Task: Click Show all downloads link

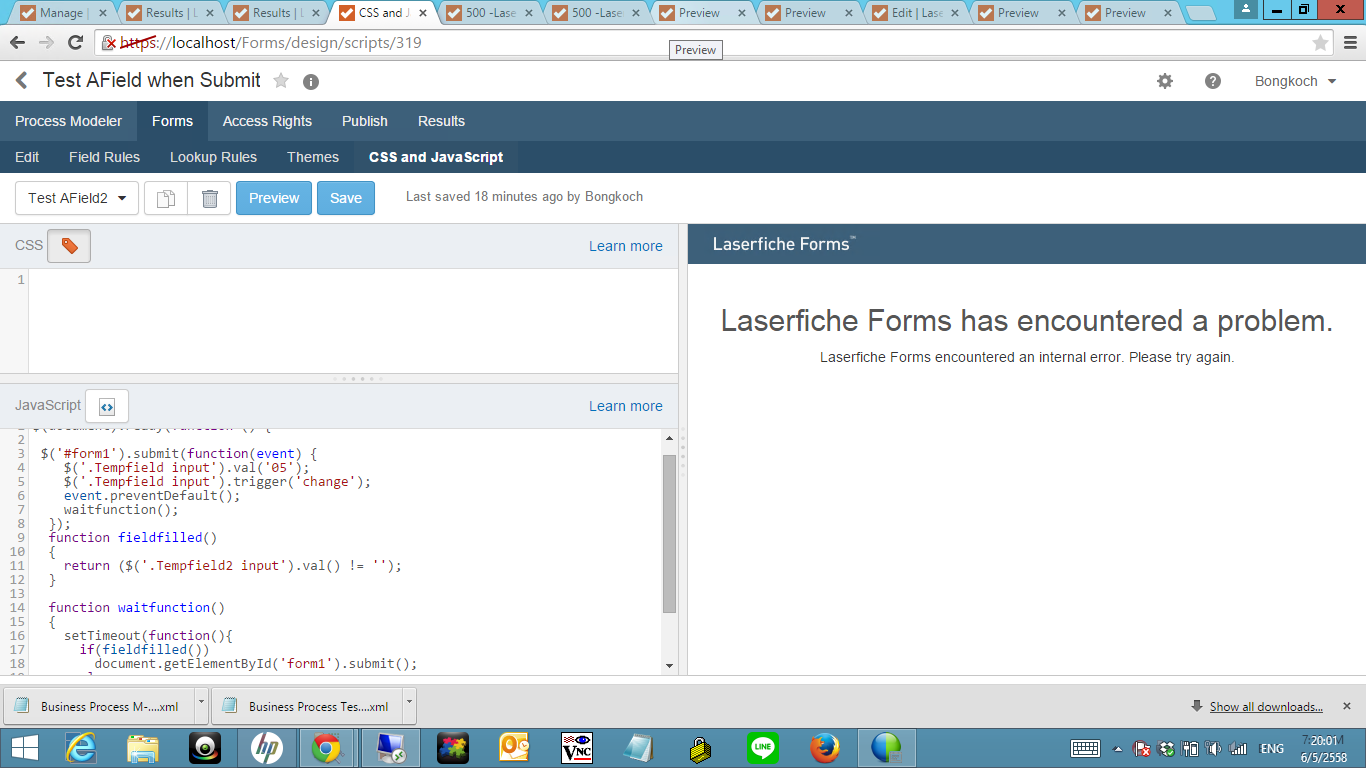Action: [1266, 706]
